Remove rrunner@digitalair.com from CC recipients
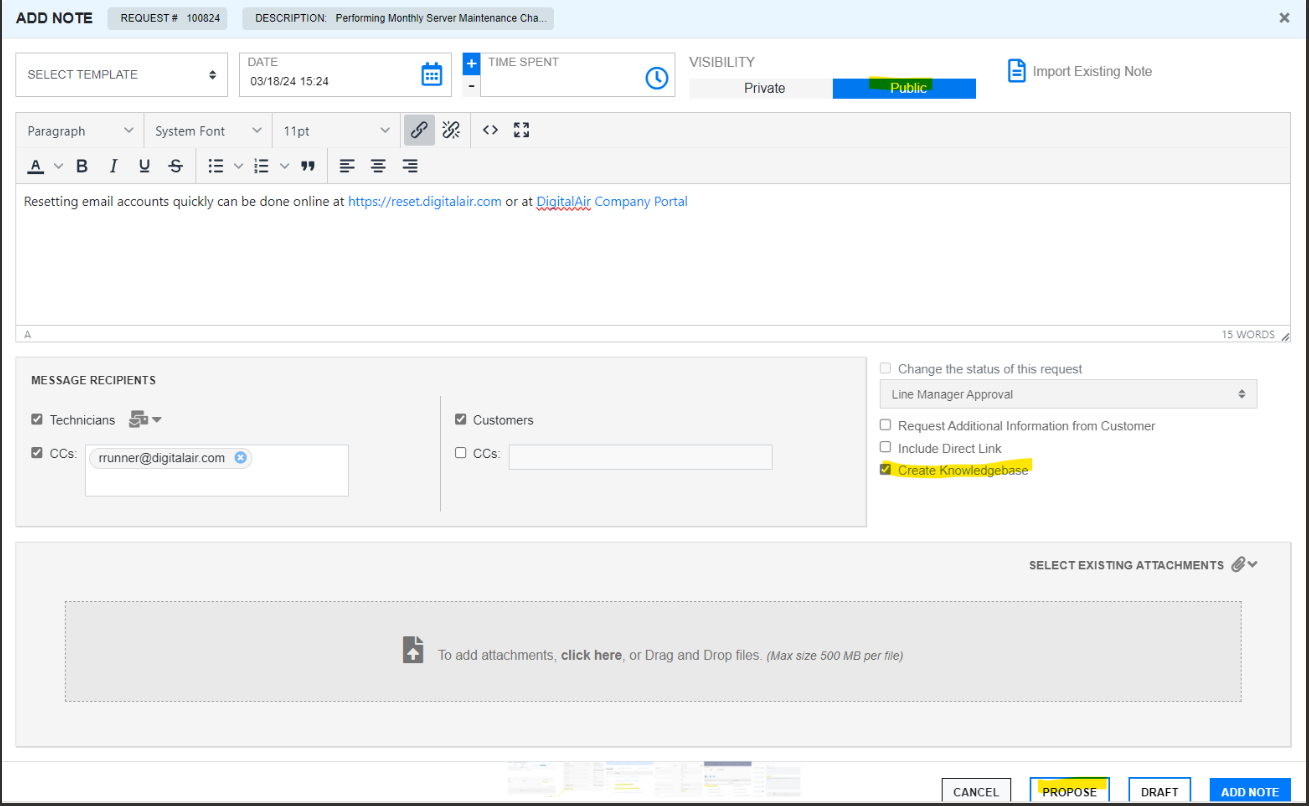Viewport: 1309px width, 806px height. coord(240,457)
